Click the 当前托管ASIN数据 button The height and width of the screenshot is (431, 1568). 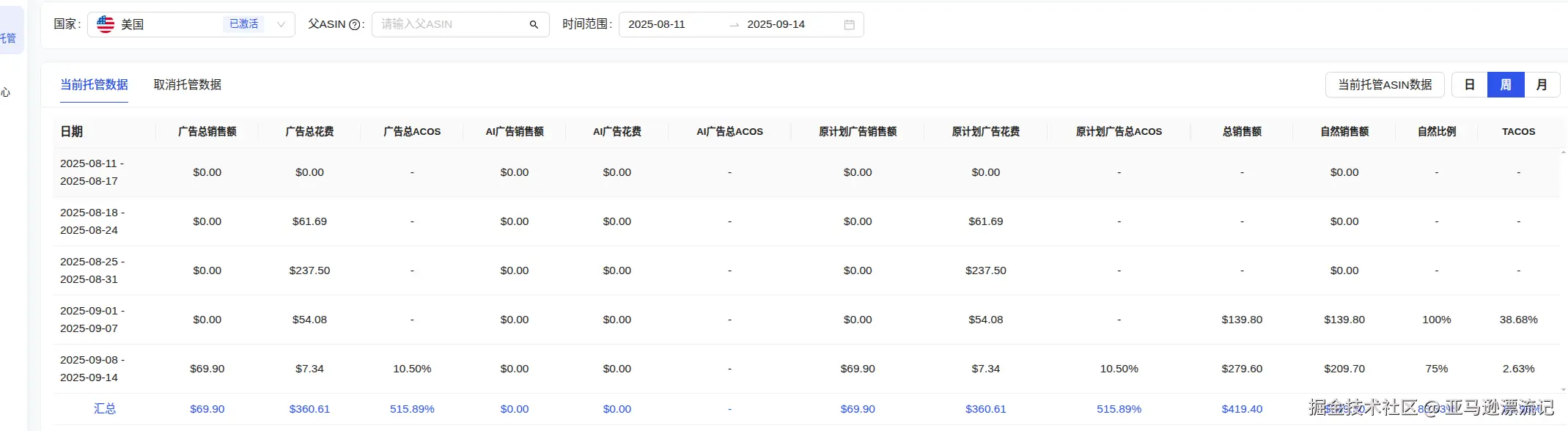click(1385, 85)
